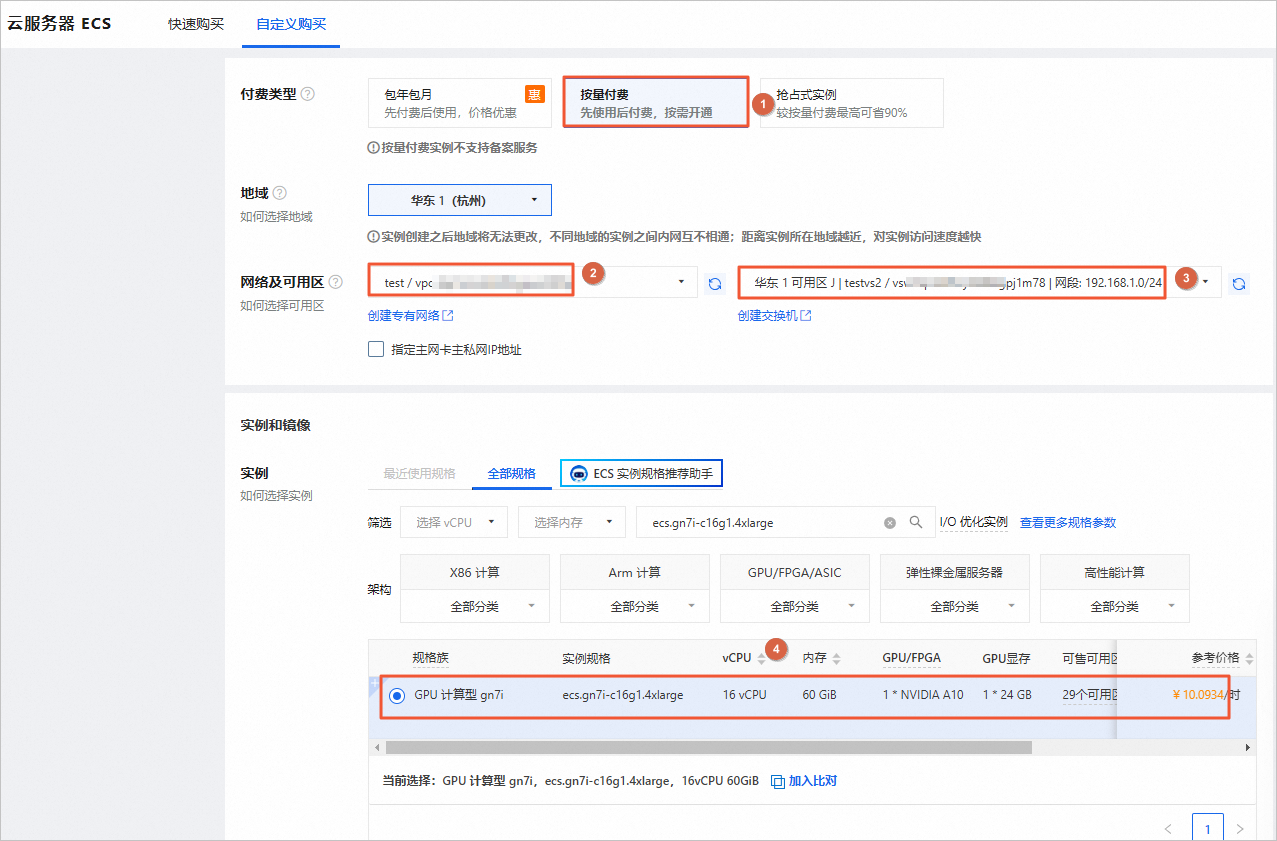Click 如何选择实例 help text
1277x841 pixels.
click(x=277, y=496)
